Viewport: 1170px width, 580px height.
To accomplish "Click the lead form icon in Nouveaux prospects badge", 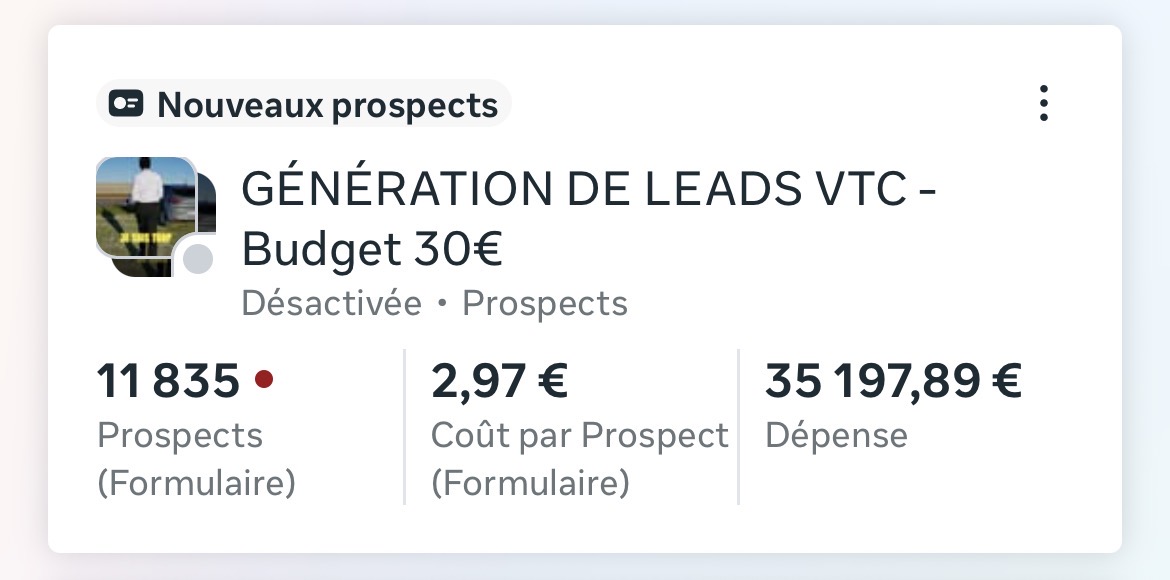I will pyautogui.click(x=126, y=103).
